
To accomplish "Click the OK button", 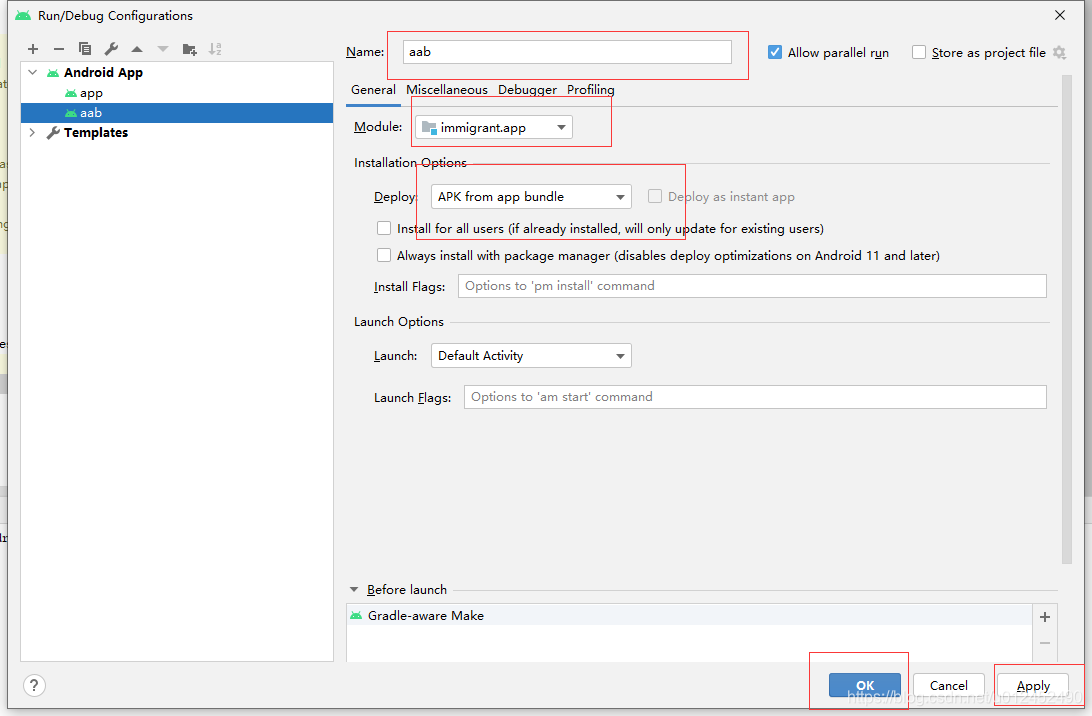I will pos(865,685).
